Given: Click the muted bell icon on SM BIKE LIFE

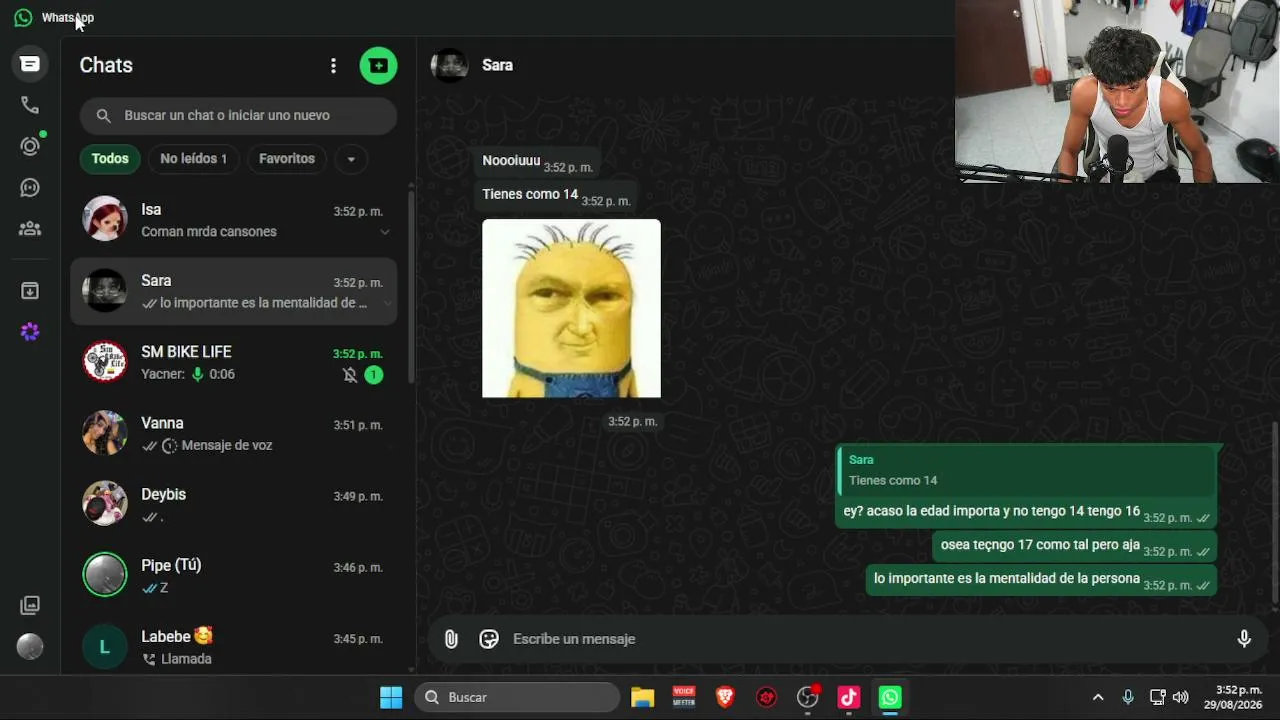Looking at the screenshot, I should coord(349,375).
